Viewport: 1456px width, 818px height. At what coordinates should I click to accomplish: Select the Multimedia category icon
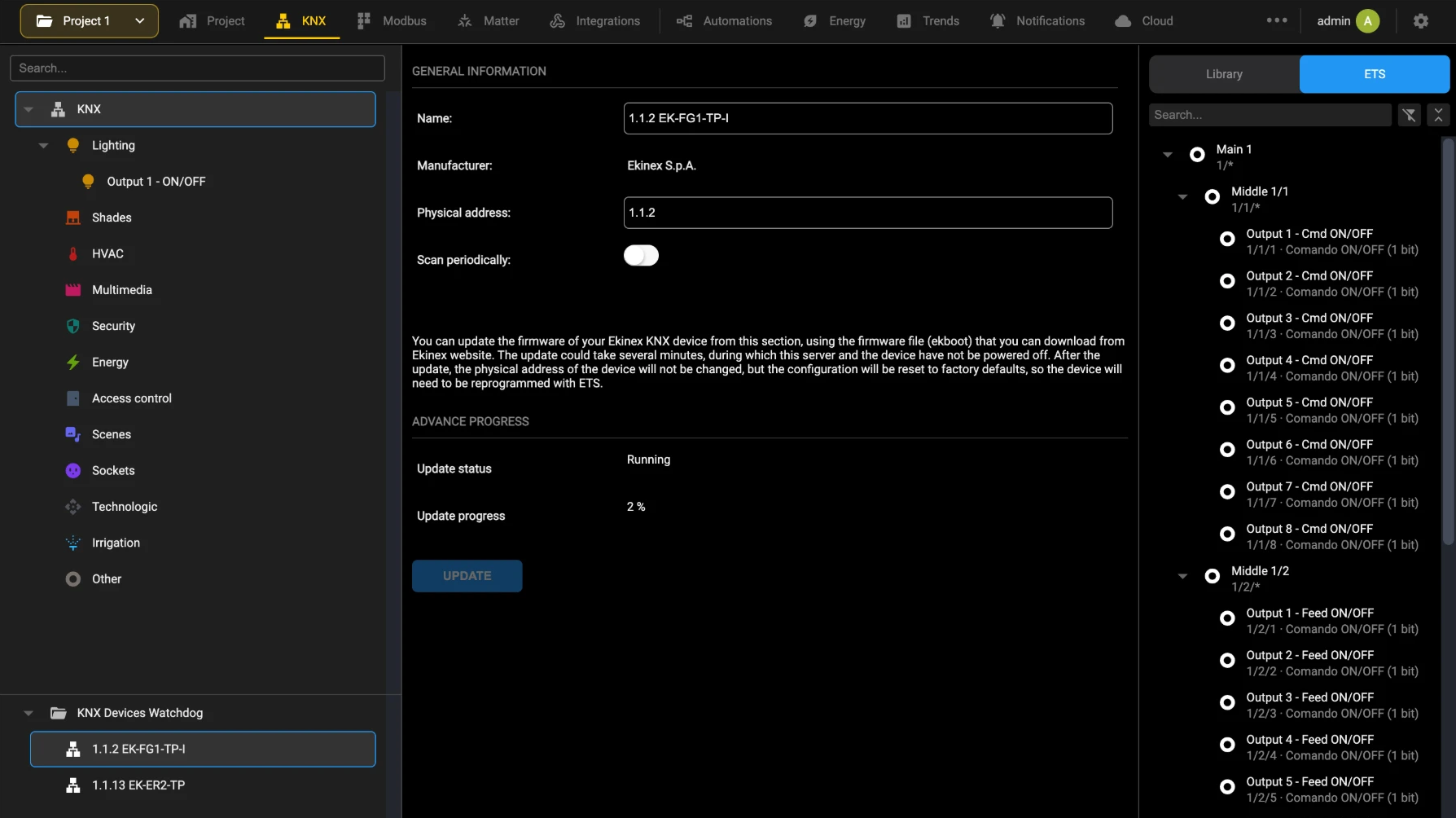pyautogui.click(x=73, y=290)
